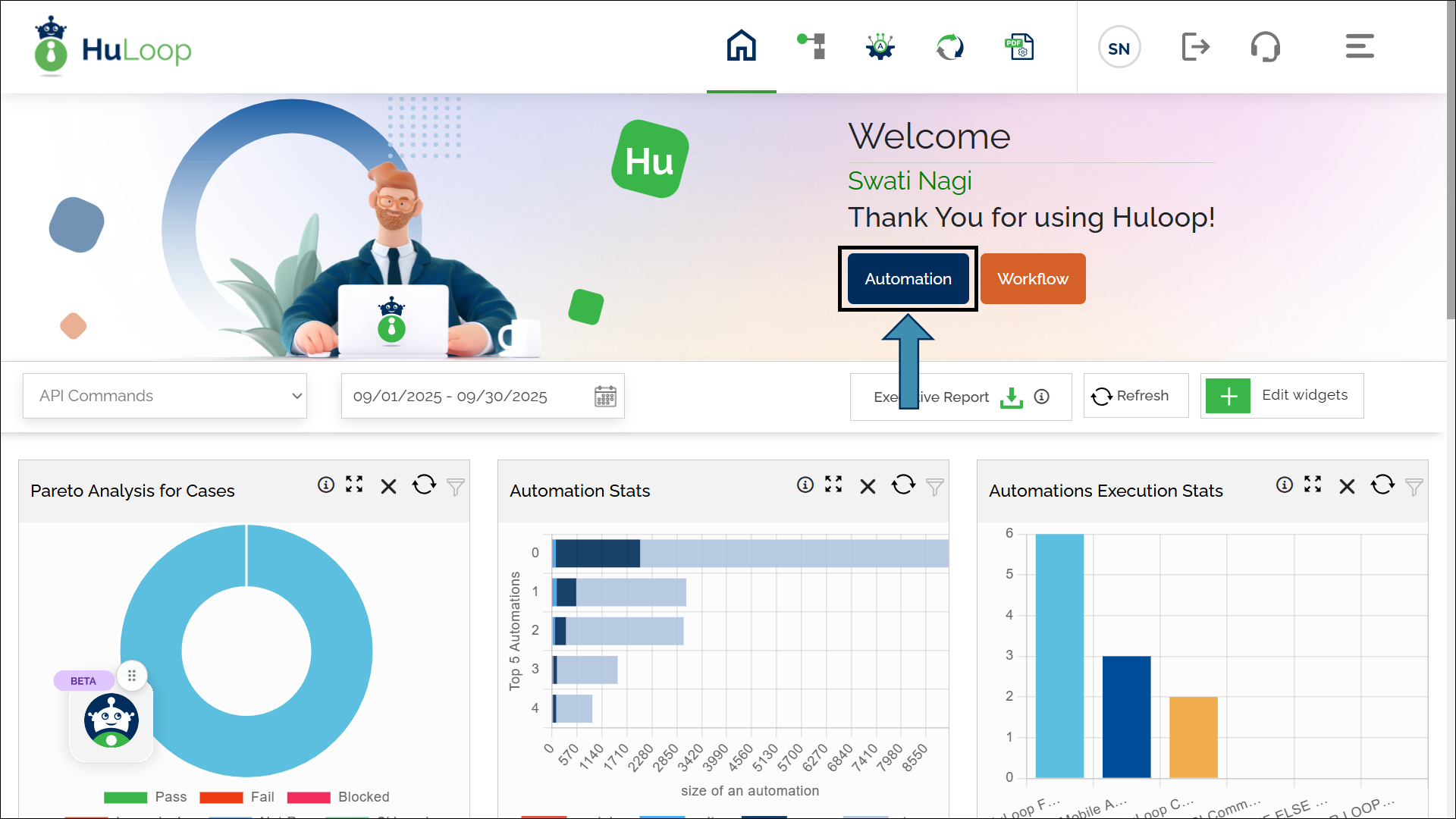Expand the Automation Stats widget to fullscreen

[833, 485]
